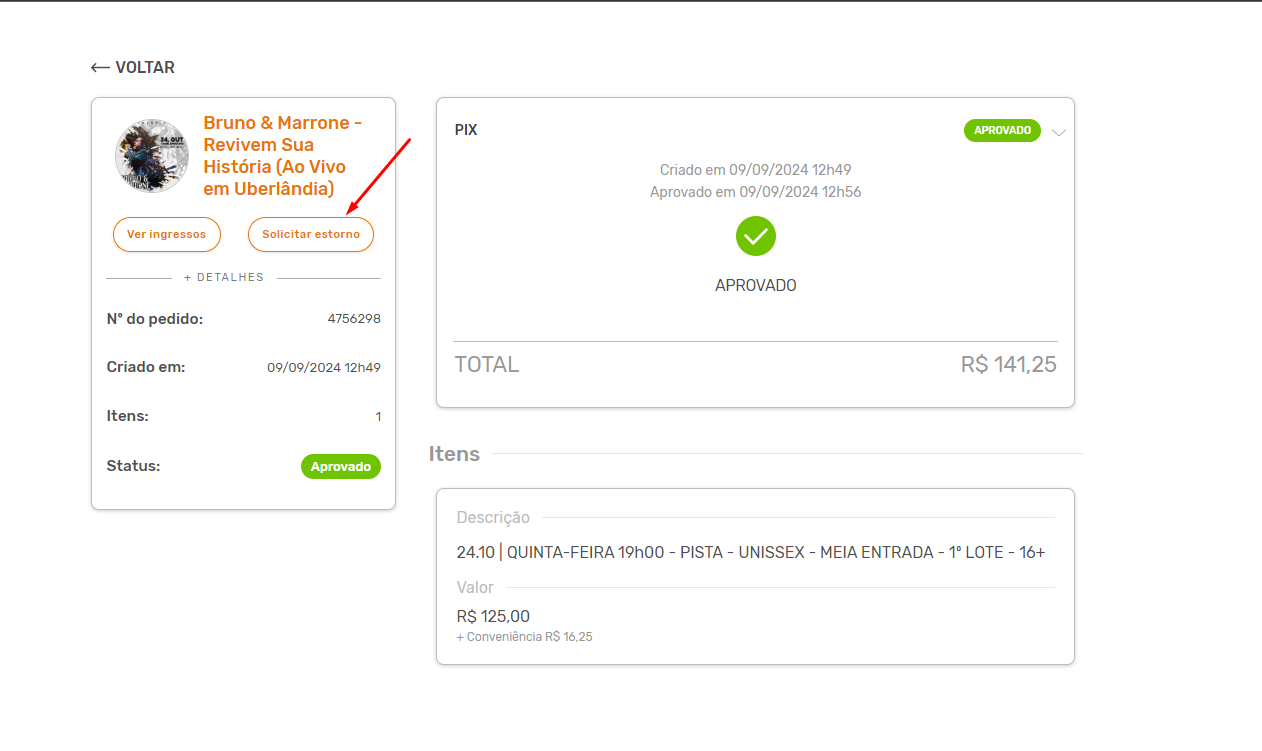Click the Aprovado status badge
The image size is (1262, 751).
(x=341, y=467)
